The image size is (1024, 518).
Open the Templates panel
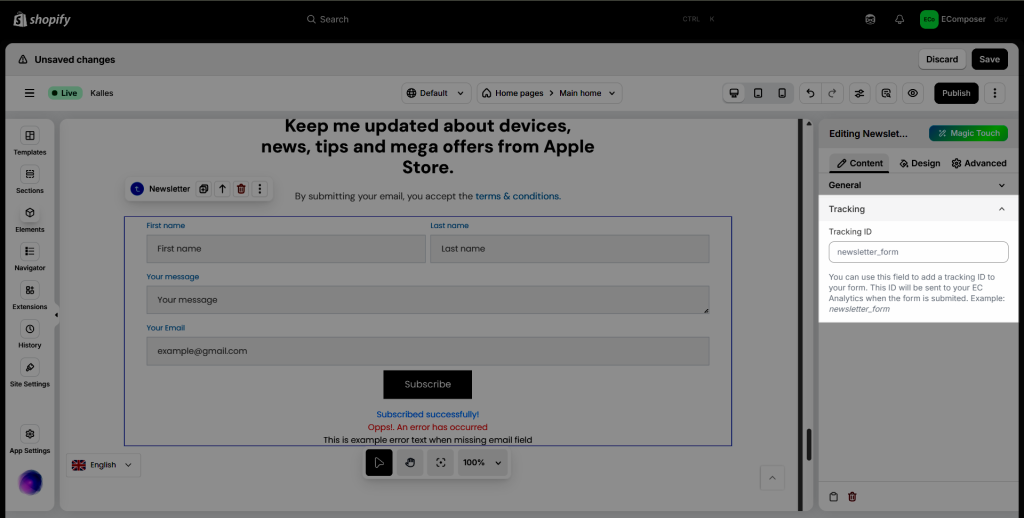[30, 141]
